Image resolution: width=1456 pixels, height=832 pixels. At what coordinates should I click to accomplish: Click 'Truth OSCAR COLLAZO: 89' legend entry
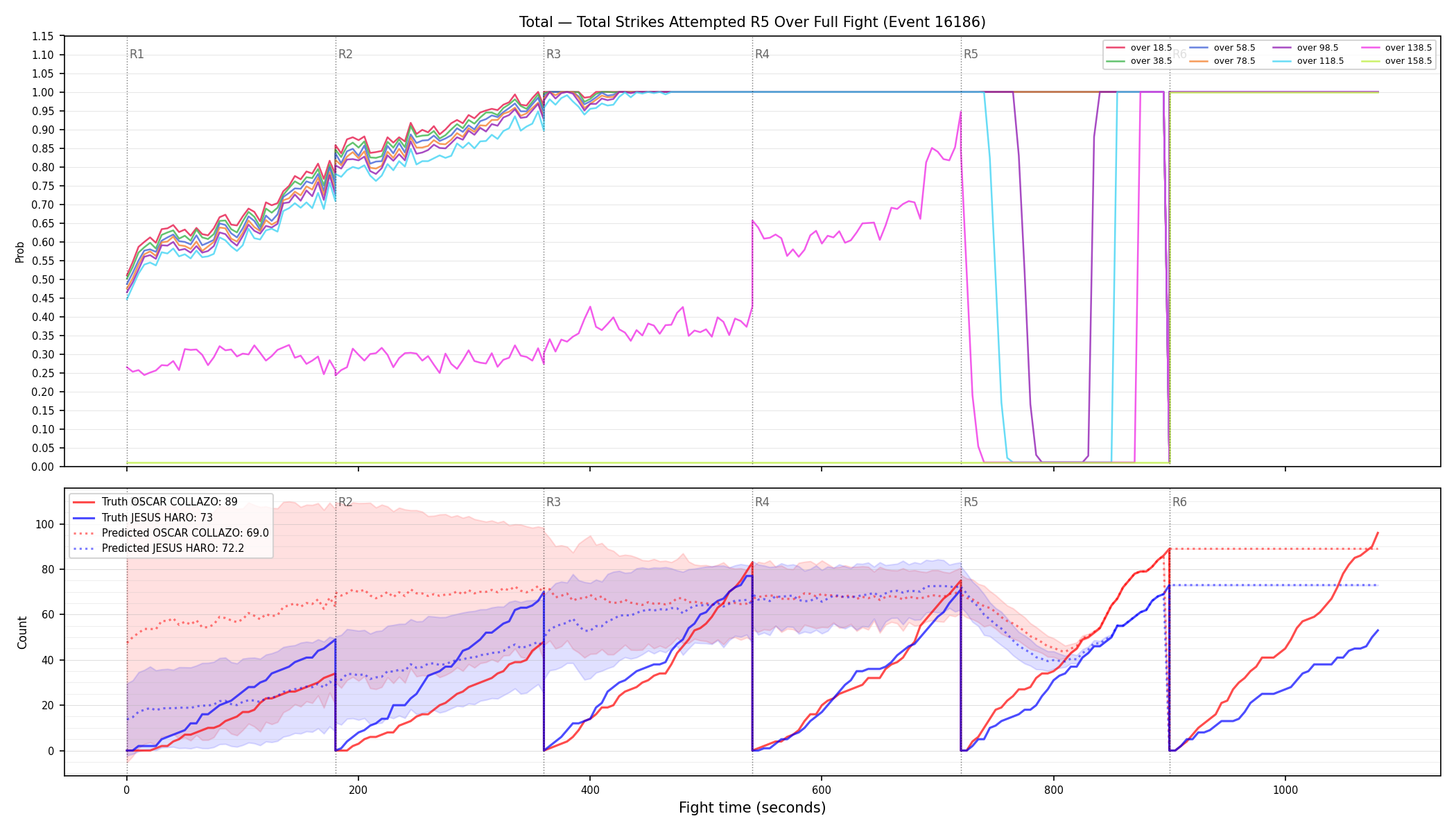point(155,502)
